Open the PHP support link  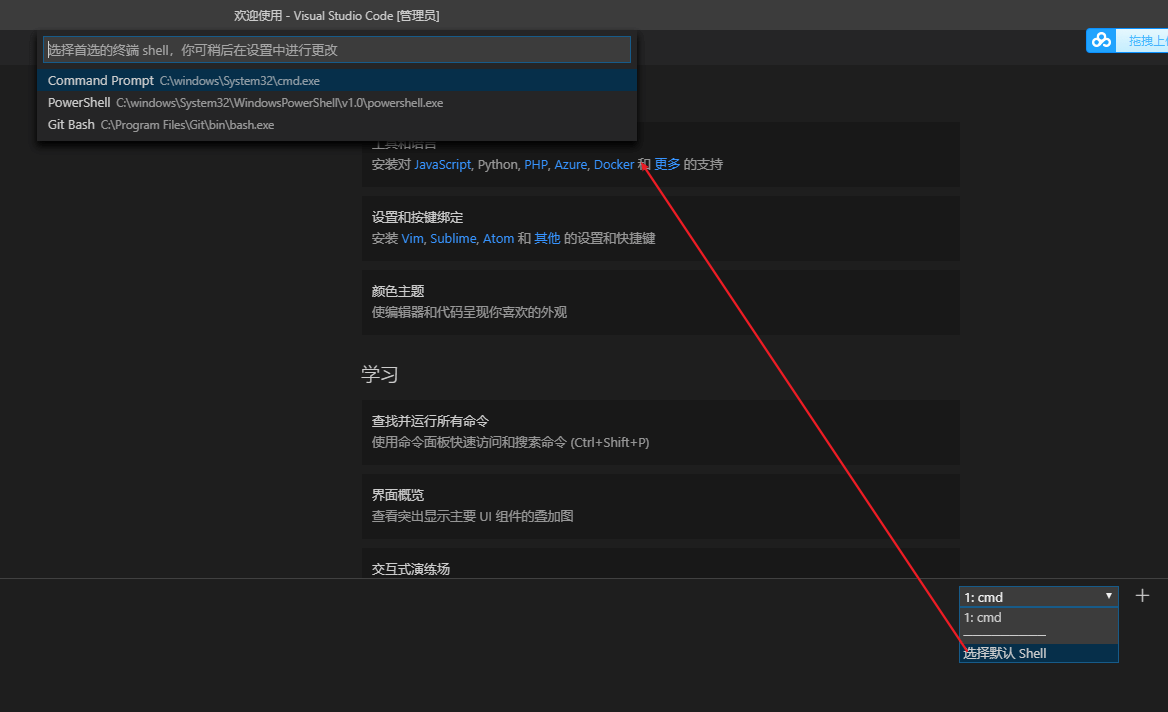pos(536,165)
